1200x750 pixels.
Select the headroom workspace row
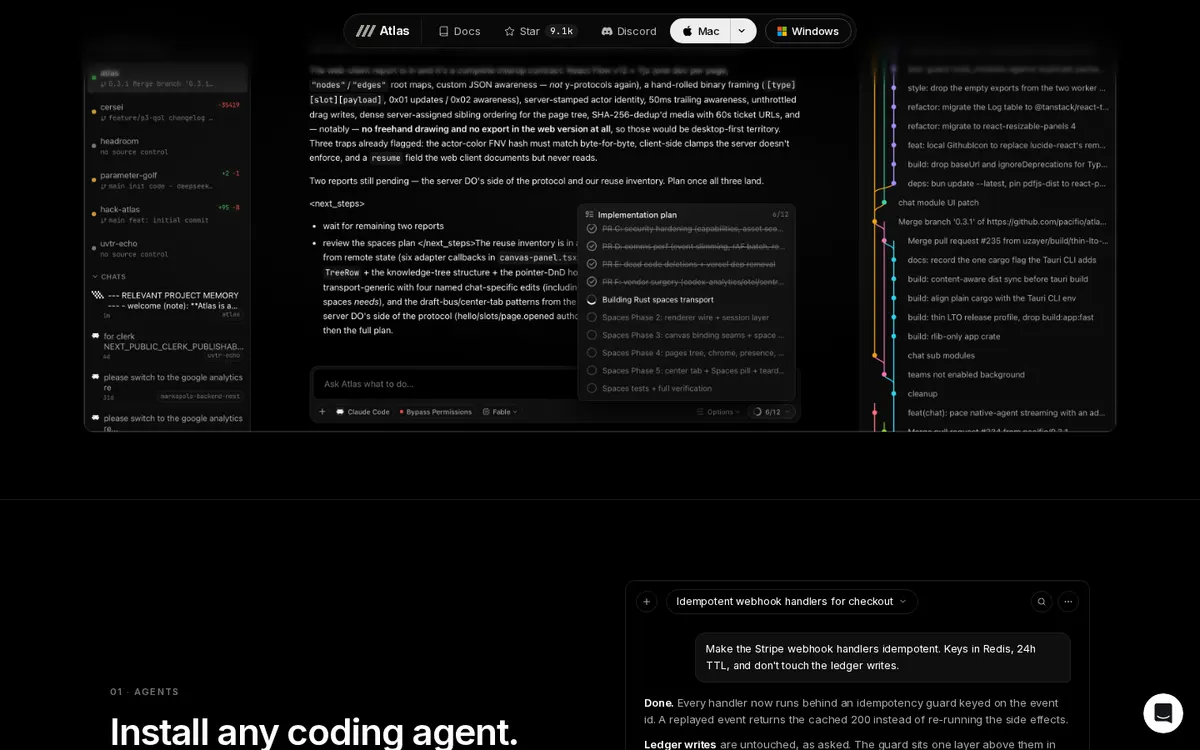pyautogui.click(x=166, y=146)
